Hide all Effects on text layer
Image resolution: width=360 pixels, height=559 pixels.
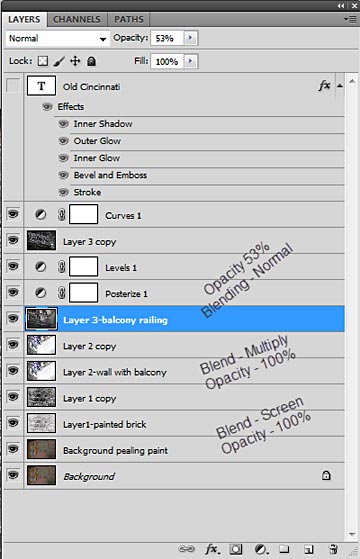(47, 107)
